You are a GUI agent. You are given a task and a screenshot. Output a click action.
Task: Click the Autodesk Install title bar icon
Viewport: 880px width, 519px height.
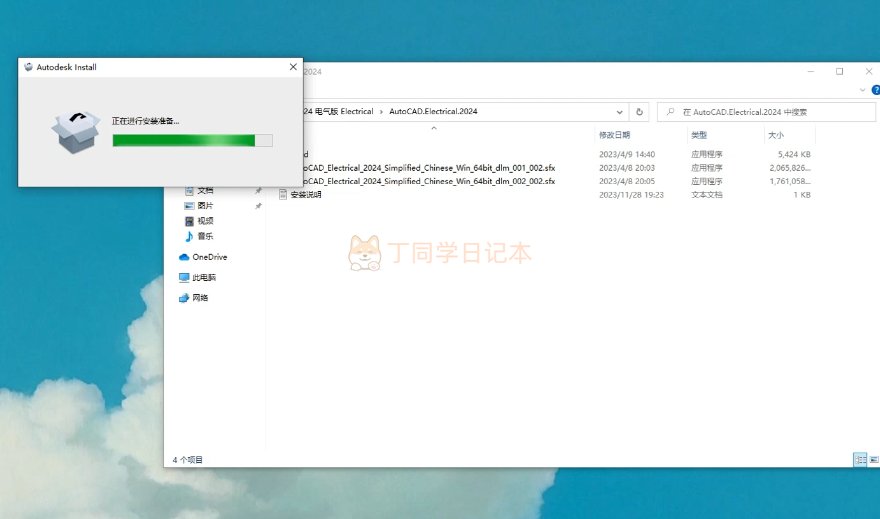28,67
